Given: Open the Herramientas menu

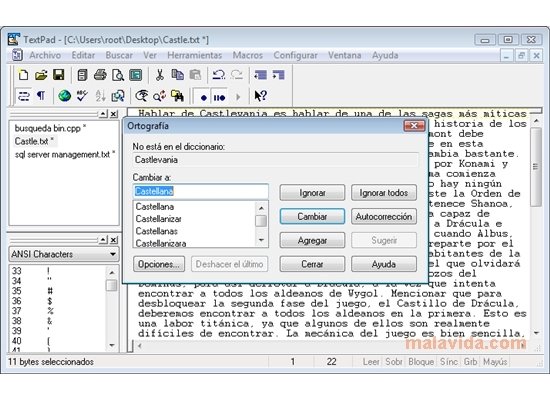Looking at the screenshot, I should [195, 55].
